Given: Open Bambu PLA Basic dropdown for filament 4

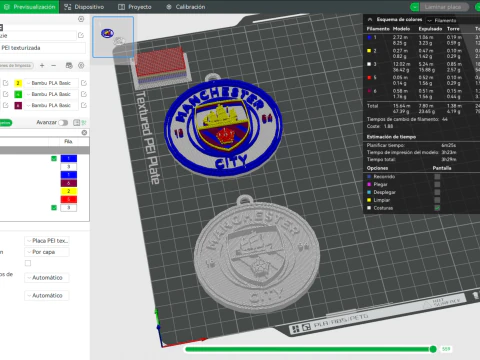Looking at the screenshot, I should tap(51, 94).
